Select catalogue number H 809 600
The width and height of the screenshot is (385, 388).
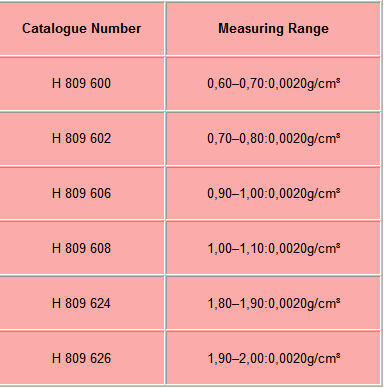pos(81,83)
